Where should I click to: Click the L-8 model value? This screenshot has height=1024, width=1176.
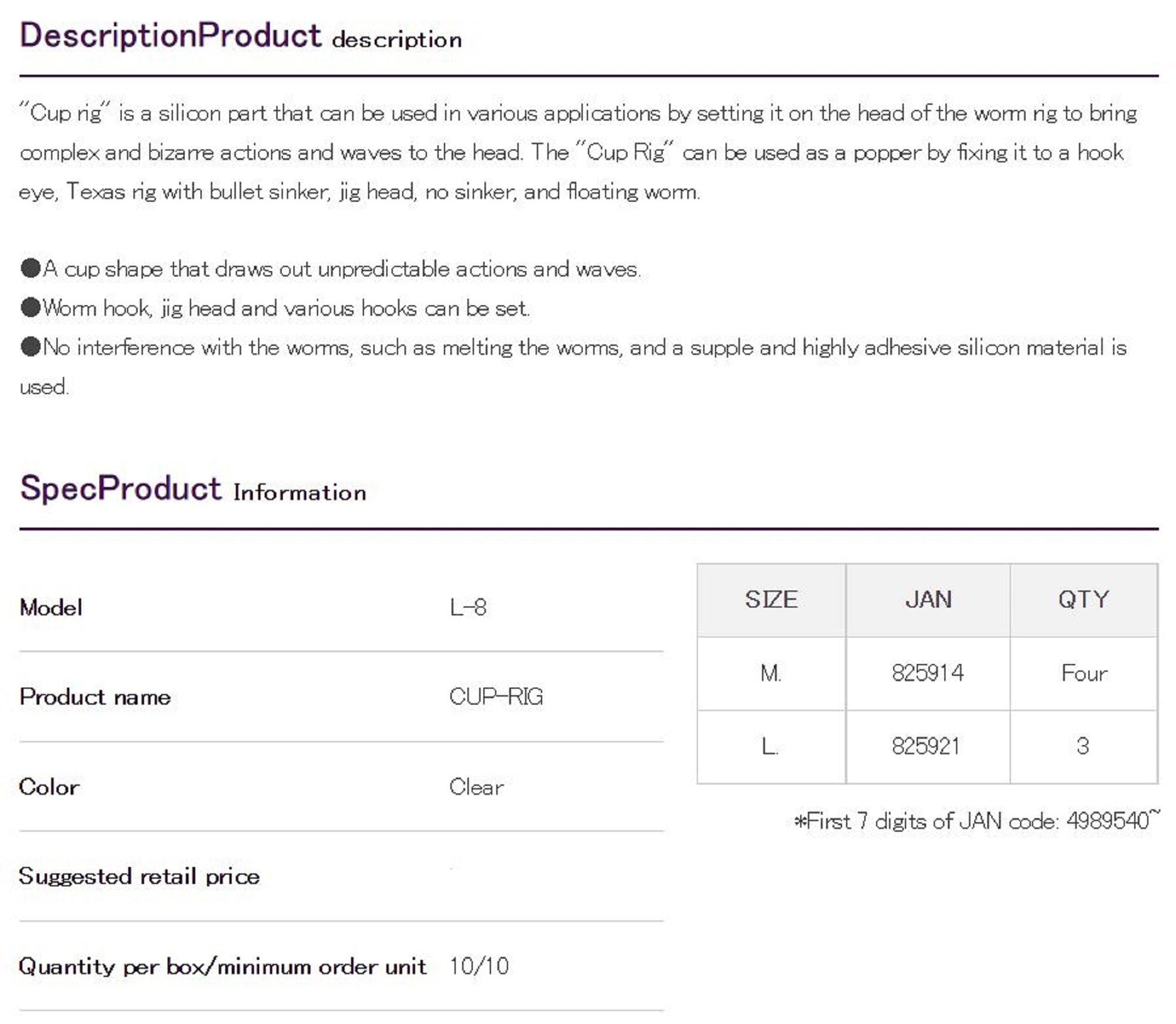468,607
